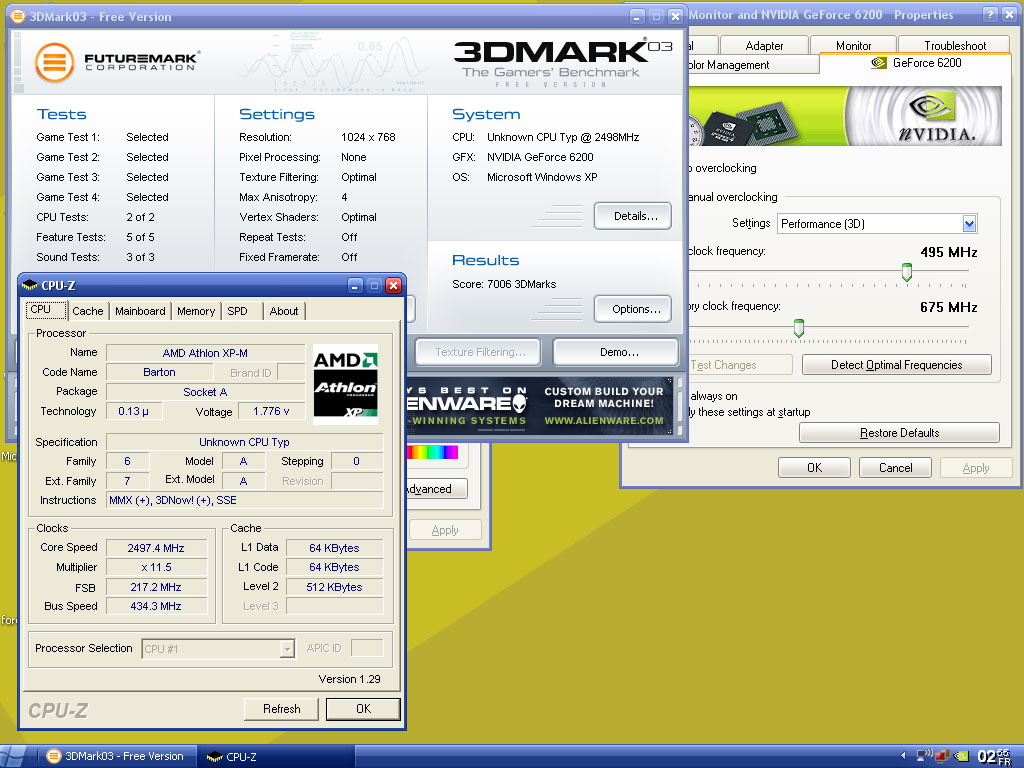Viewport: 1024px width, 768px height.
Task: Click the Alienware advertisement banner
Action: tap(538, 406)
